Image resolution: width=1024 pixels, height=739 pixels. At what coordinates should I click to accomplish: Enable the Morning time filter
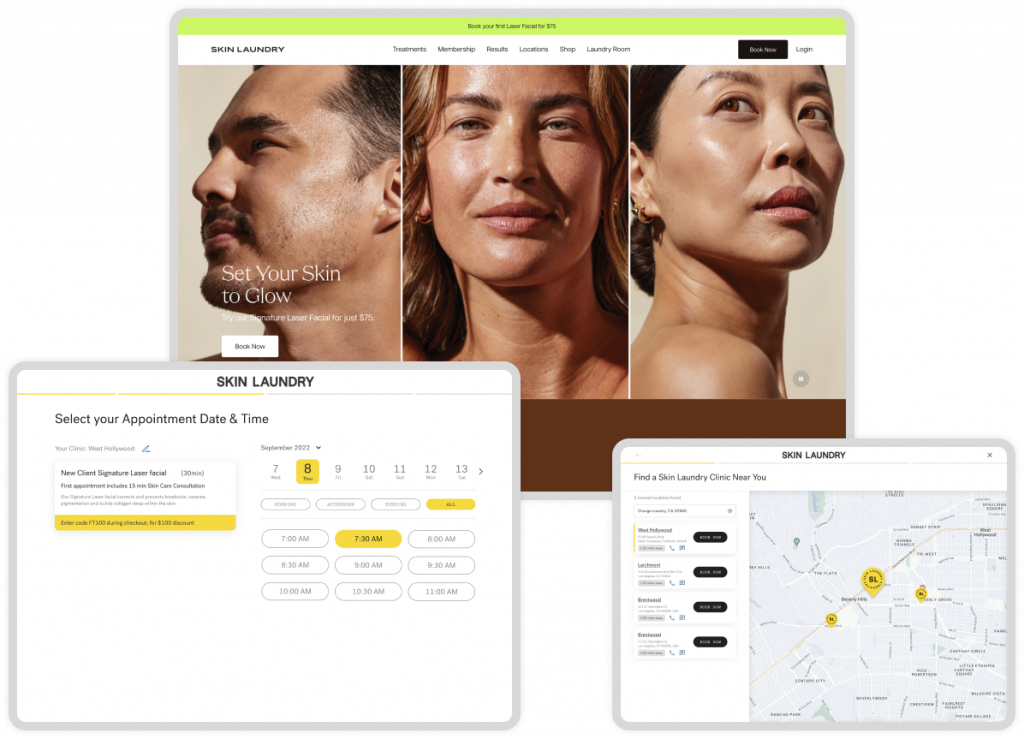tap(284, 504)
